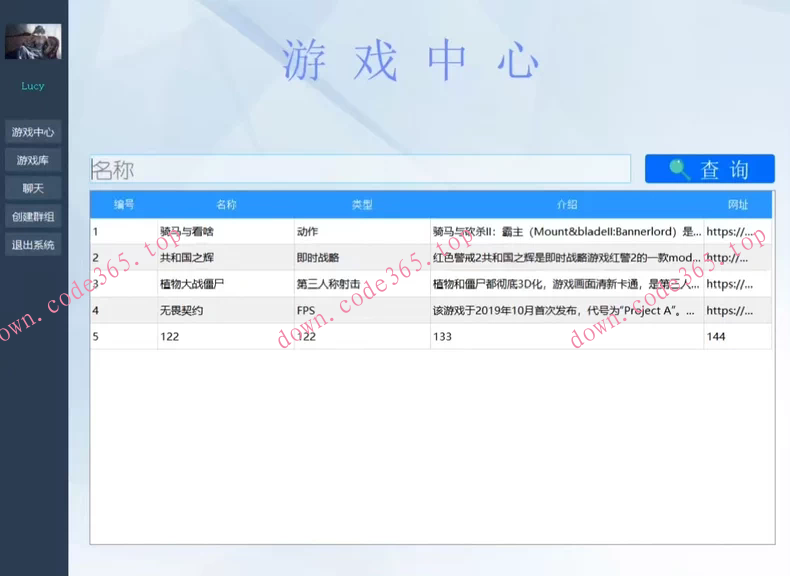Viewport: 790px width, 576px height.
Task: Select the type cell 即时战略
Action: click(x=362, y=258)
